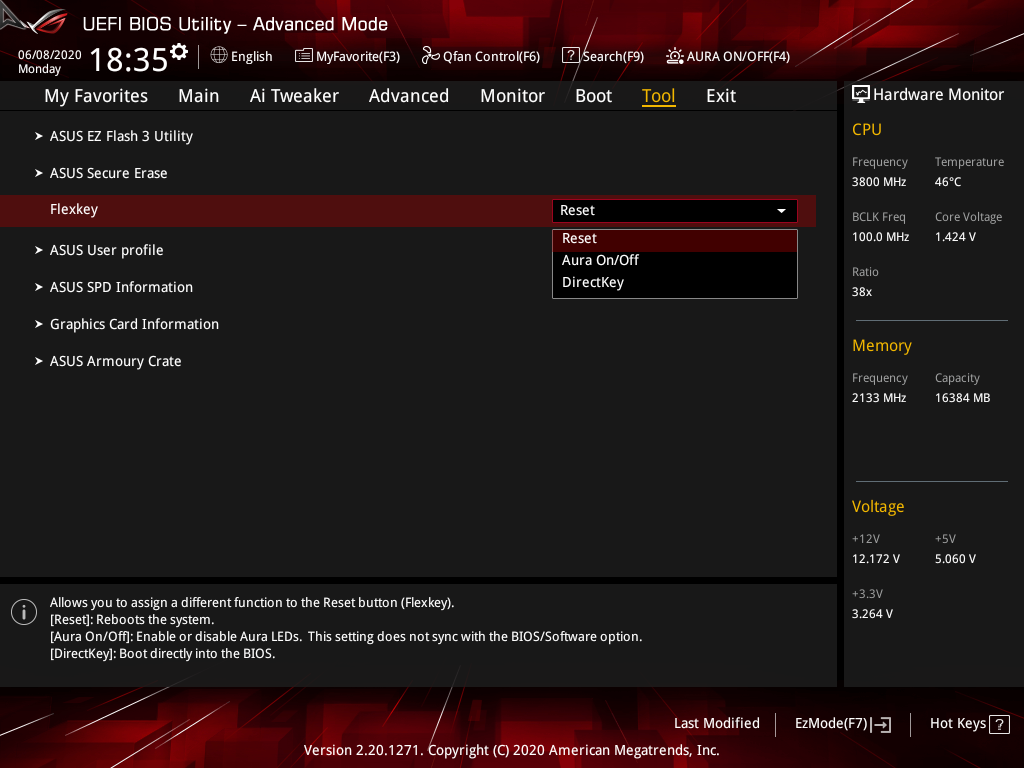Open the My Favorites tab
The width and height of the screenshot is (1024, 768).
point(96,96)
